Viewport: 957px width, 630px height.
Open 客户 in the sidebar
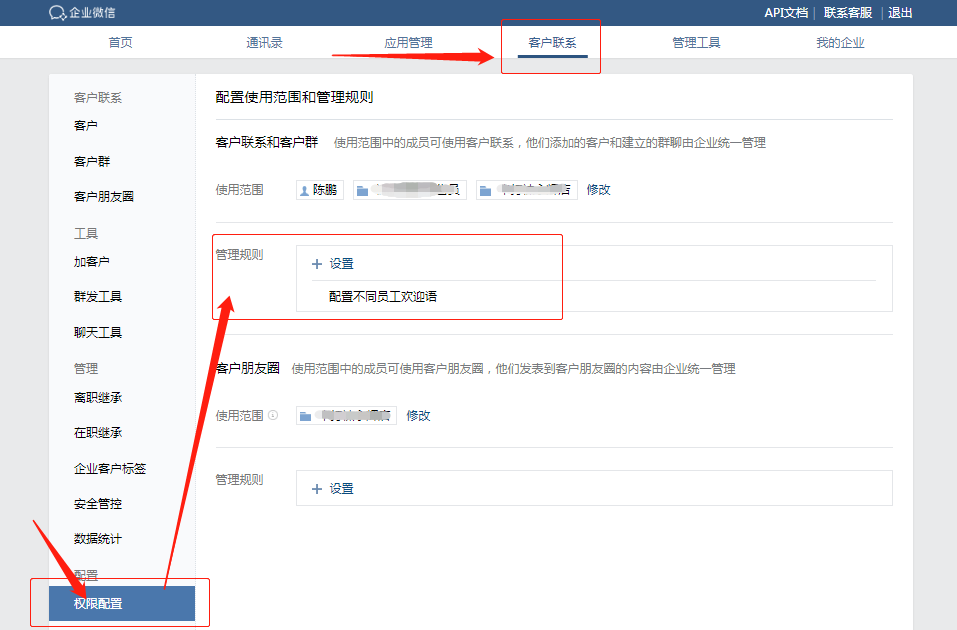(x=85, y=126)
